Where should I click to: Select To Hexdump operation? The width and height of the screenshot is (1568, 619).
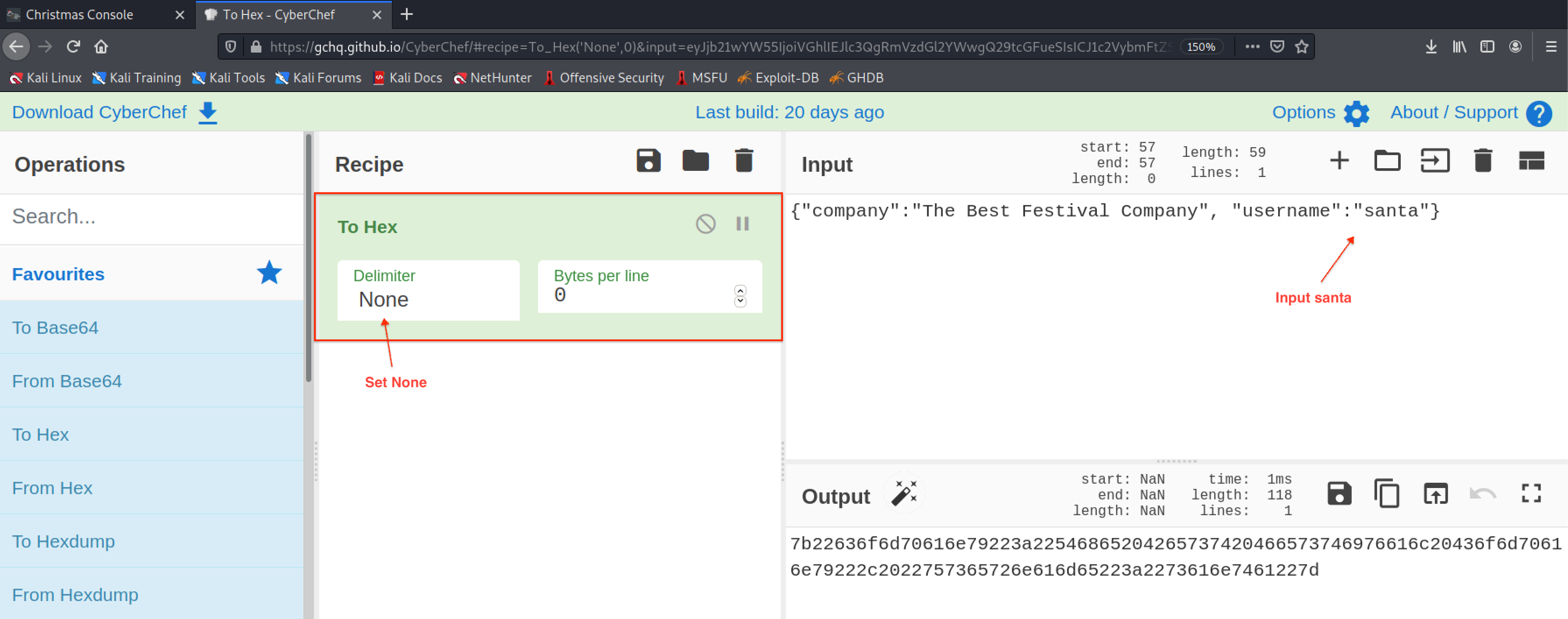[152, 541]
